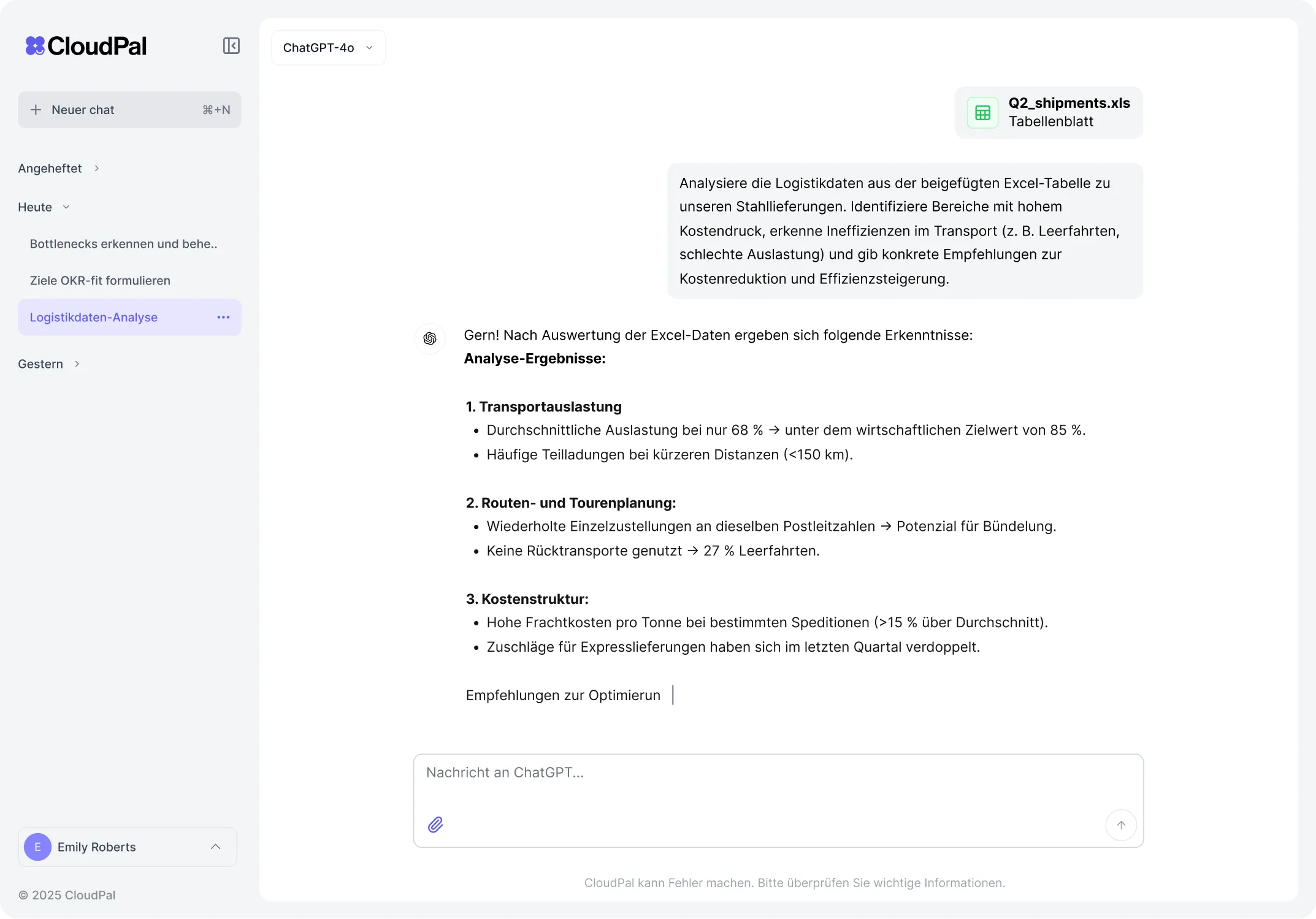Open options for the Logistikdaten-Analyse chat

[223, 317]
